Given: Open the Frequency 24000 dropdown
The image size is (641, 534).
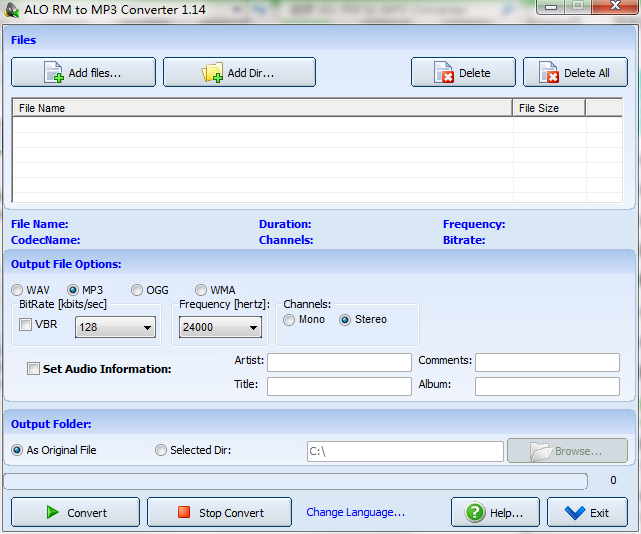Looking at the screenshot, I should tap(220, 327).
